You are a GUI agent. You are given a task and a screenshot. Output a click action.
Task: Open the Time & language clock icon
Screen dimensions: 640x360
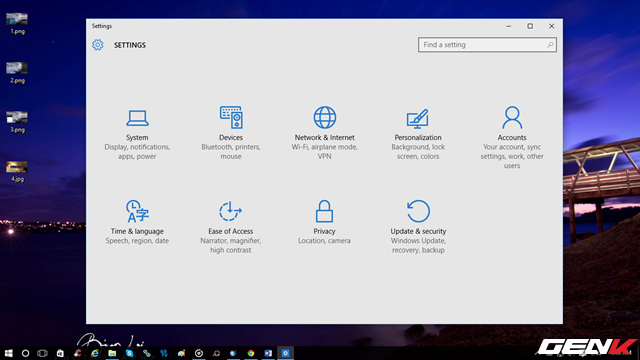click(x=137, y=211)
